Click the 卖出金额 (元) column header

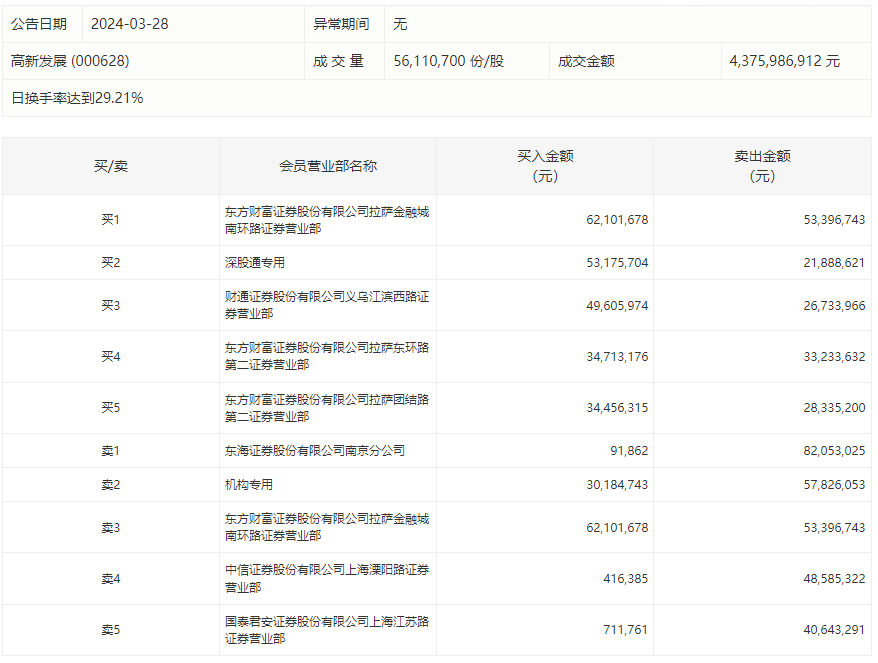click(762, 166)
